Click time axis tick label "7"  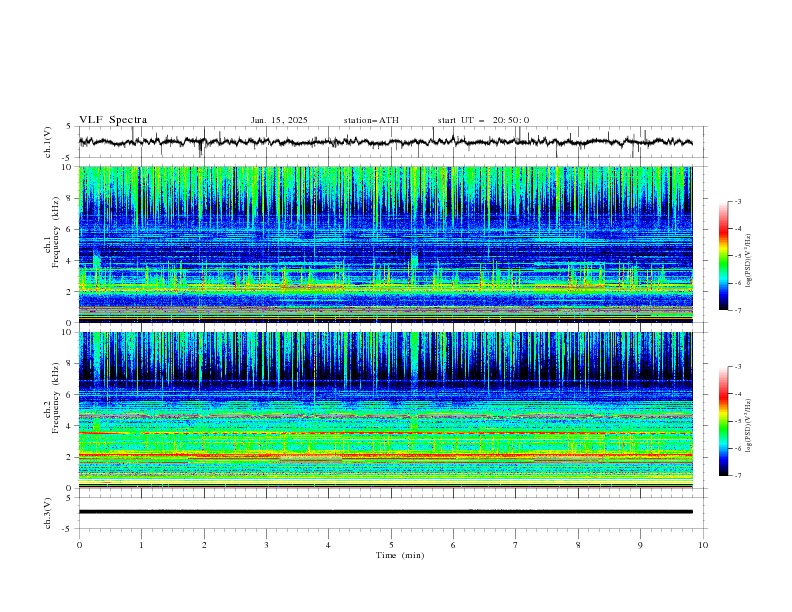pyautogui.click(x=516, y=545)
